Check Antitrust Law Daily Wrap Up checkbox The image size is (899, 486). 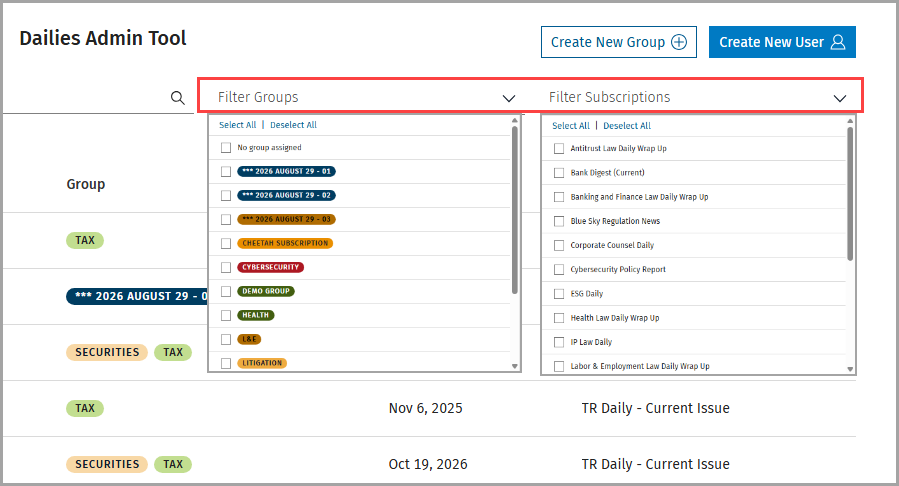[x=559, y=148]
